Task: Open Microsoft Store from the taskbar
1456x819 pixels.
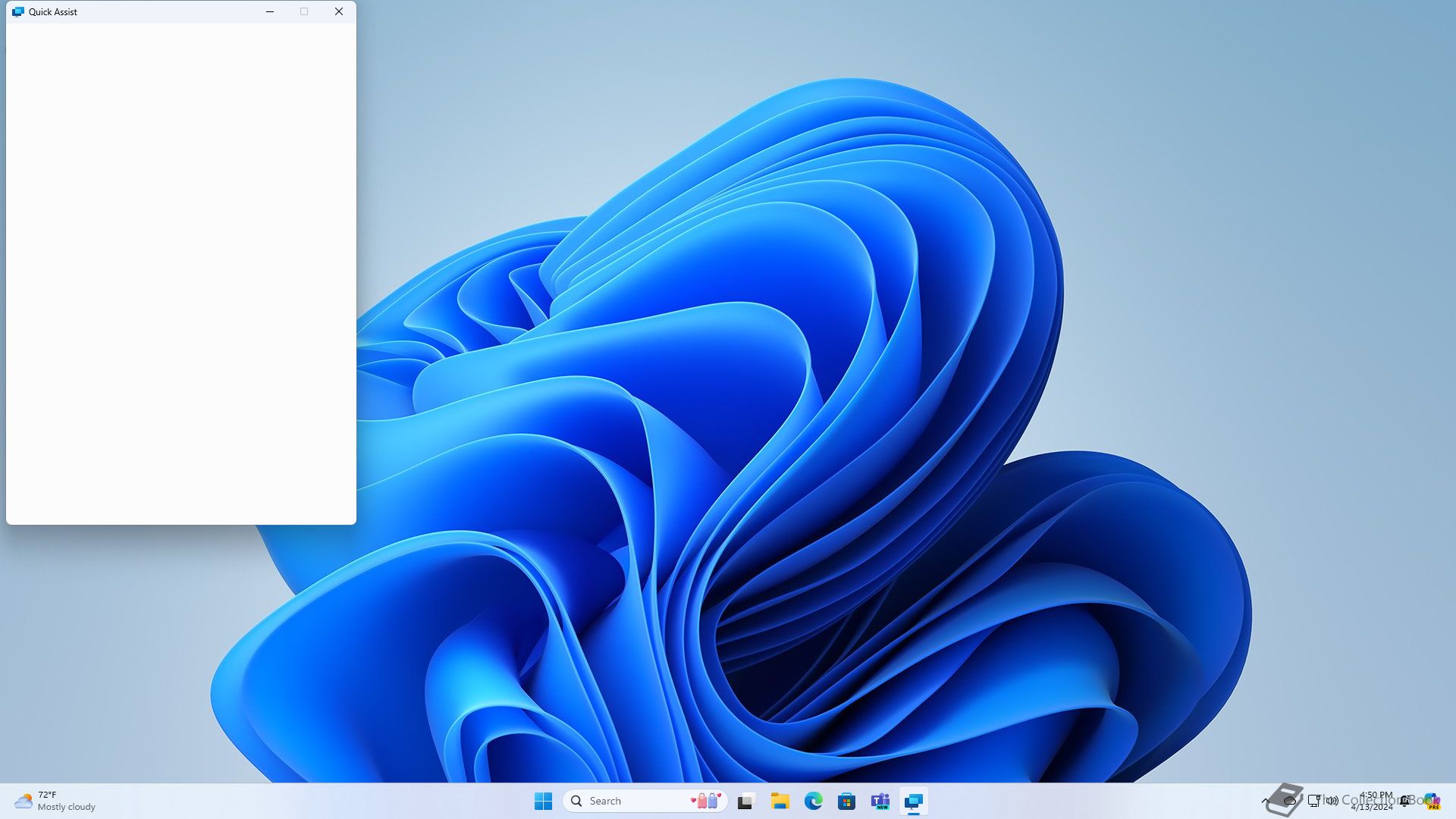Action: coord(846,801)
